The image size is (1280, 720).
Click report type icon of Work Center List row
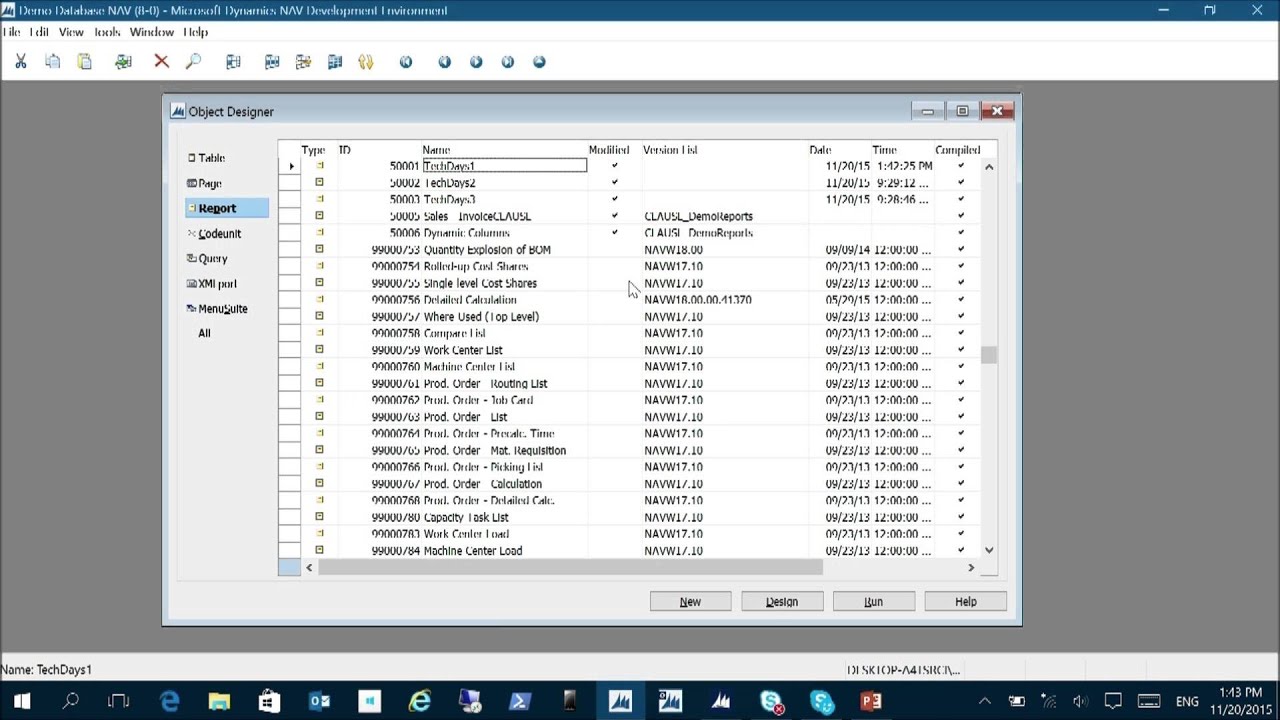[320, 350]
